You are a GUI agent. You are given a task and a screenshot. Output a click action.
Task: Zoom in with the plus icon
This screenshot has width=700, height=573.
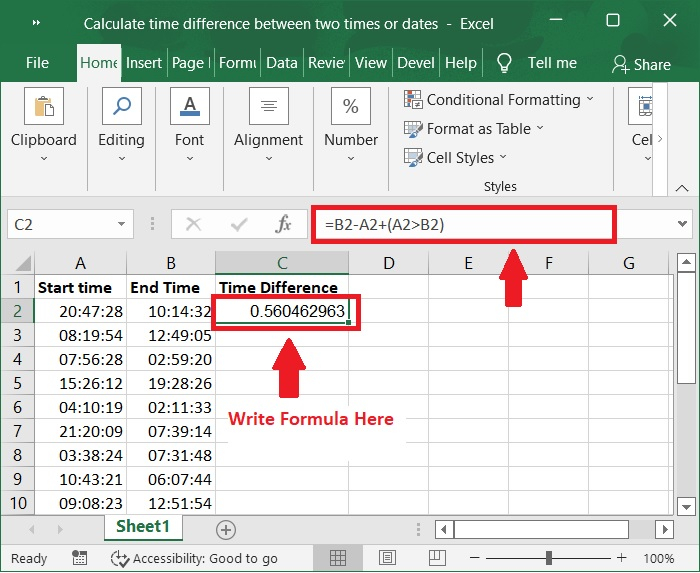(621, 557)
